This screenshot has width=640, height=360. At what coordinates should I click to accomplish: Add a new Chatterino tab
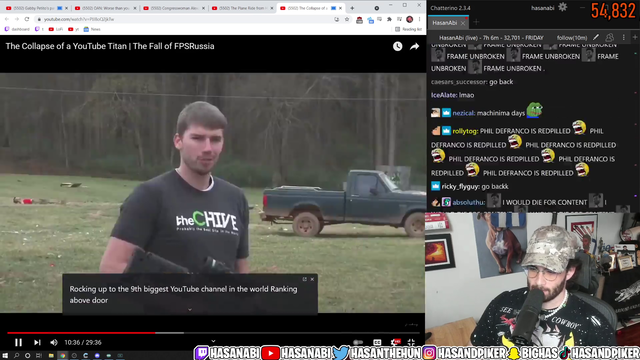click(x=476, y=22)
